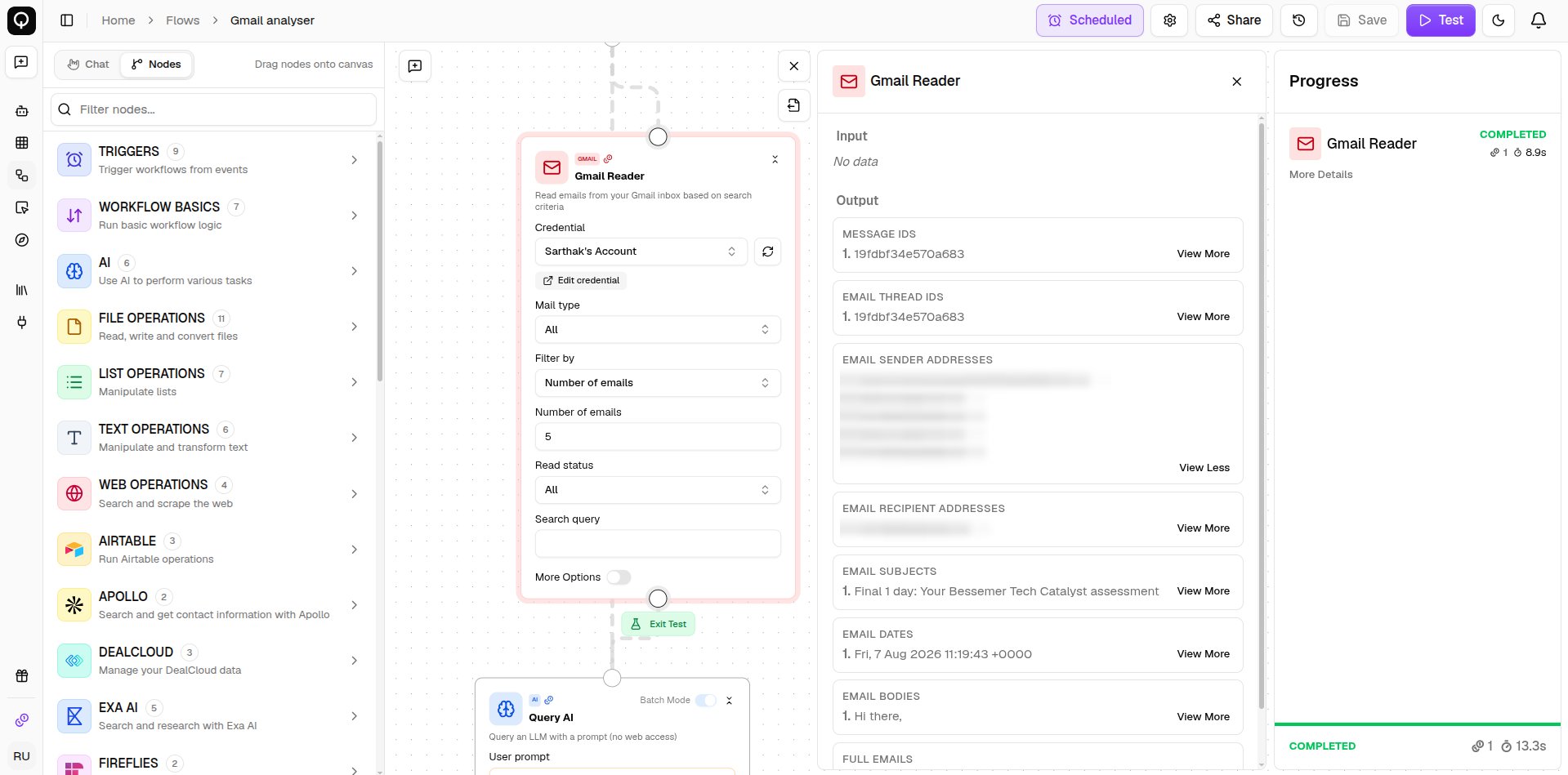Viewport: 1568px width, 775px height.
Task: Open the Mail type dropdown
Action: click(x=658, y=330)
